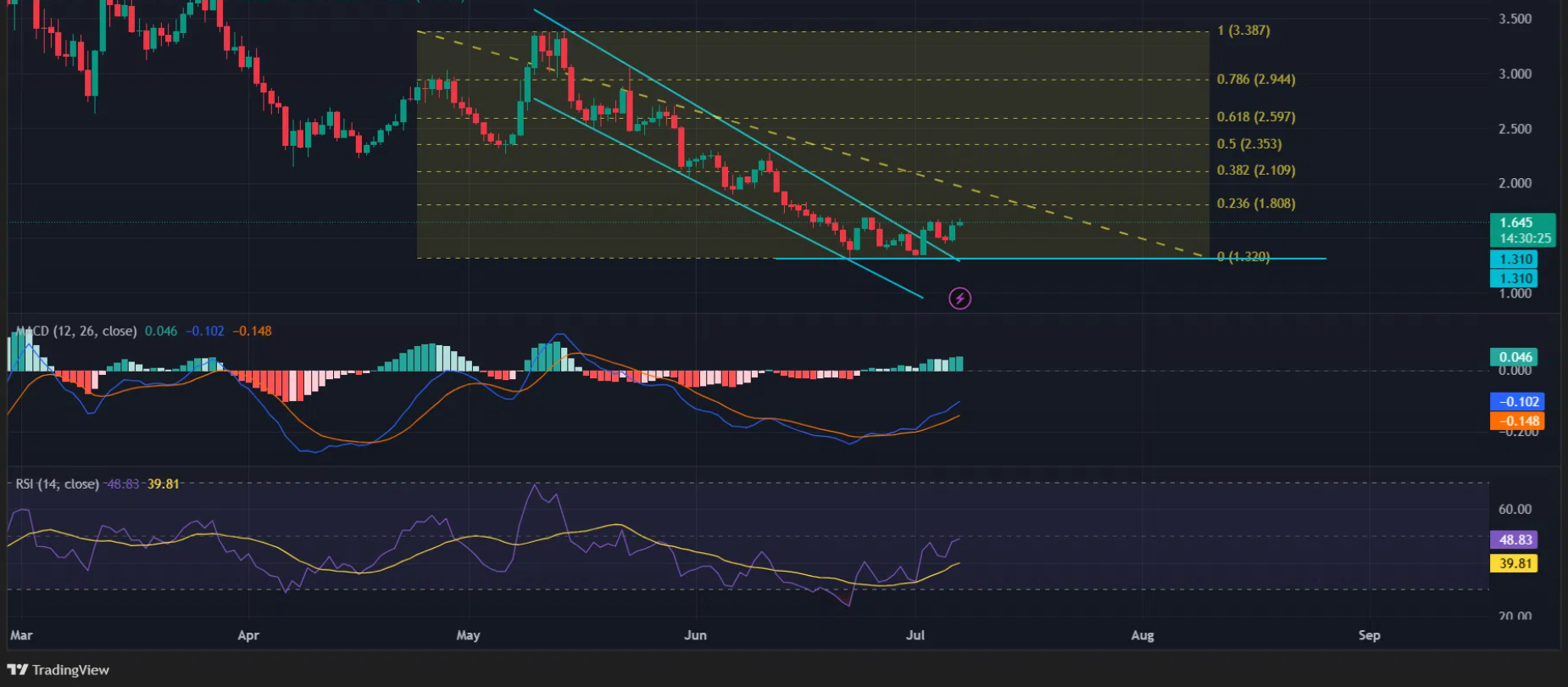The image size is (1568, 687).
Task: Select the Fibonacci 1 (3.387) top level label
Action: coord(1243,31)
